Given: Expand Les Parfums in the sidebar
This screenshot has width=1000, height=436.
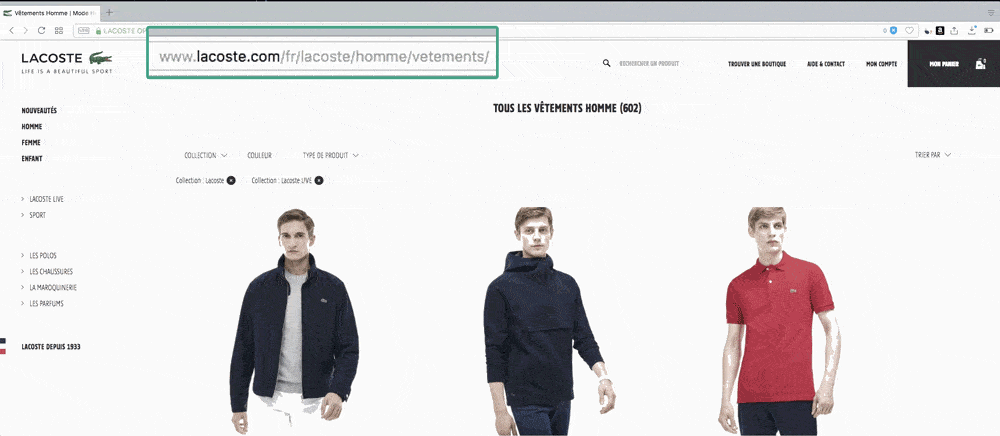Looking at the screenshot, I should click(x=42, y=303).
